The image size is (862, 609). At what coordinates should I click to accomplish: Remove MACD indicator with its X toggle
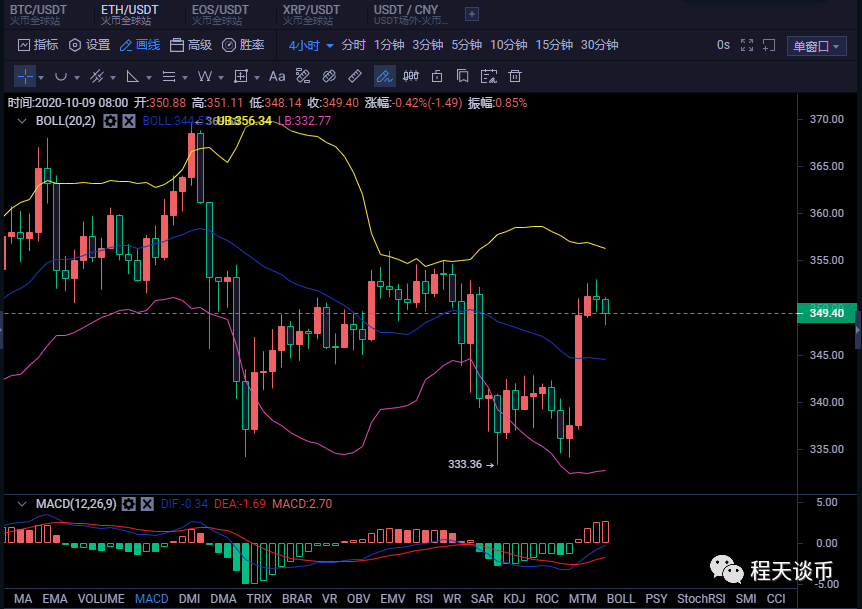point(151,504)
